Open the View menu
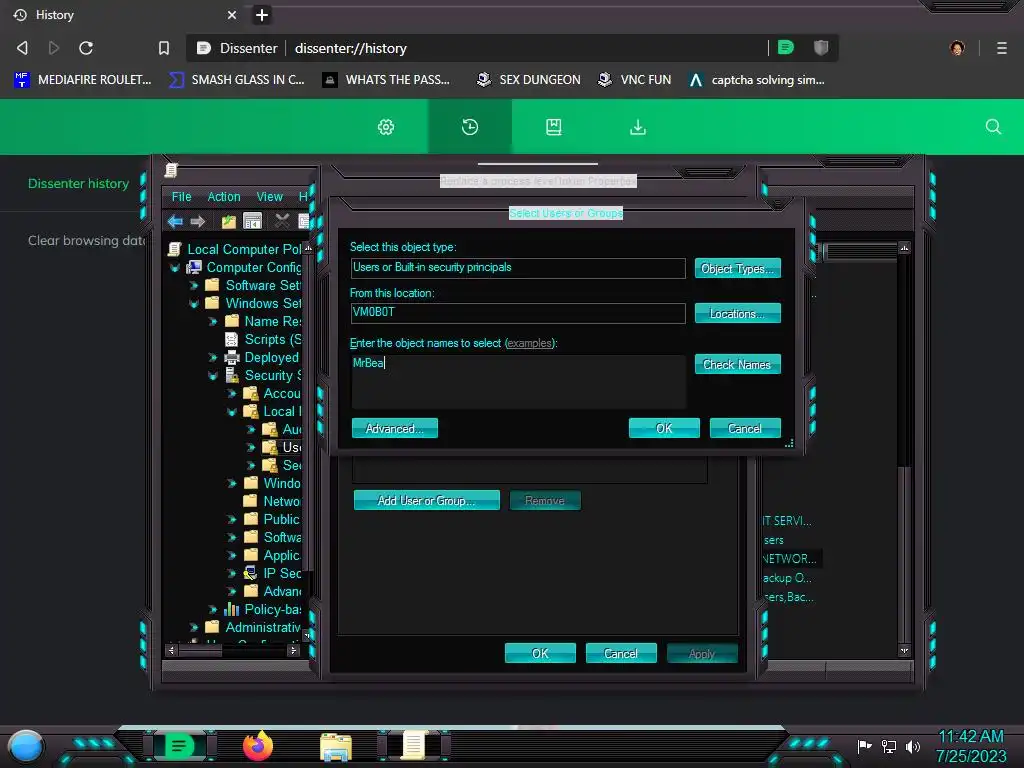 pyautogui.click(x=270, y=197)
